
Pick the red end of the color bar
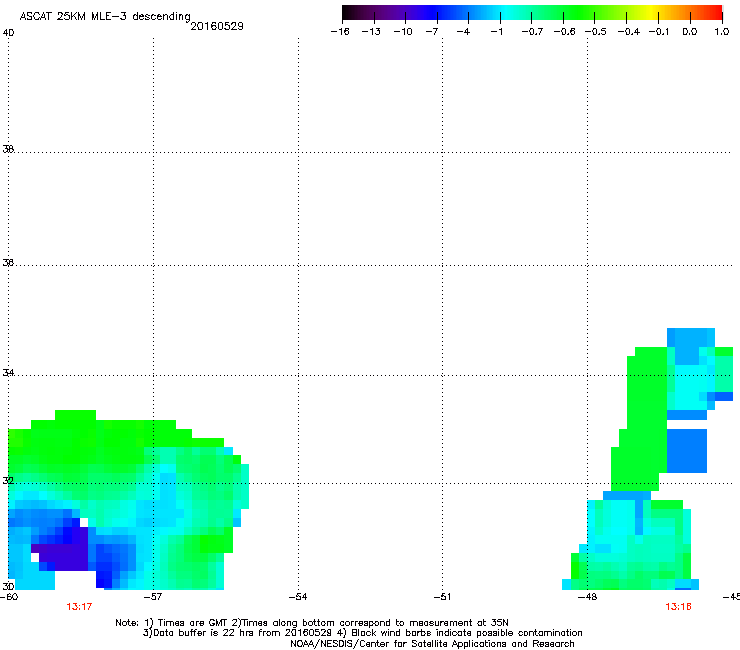click(715, 12)
